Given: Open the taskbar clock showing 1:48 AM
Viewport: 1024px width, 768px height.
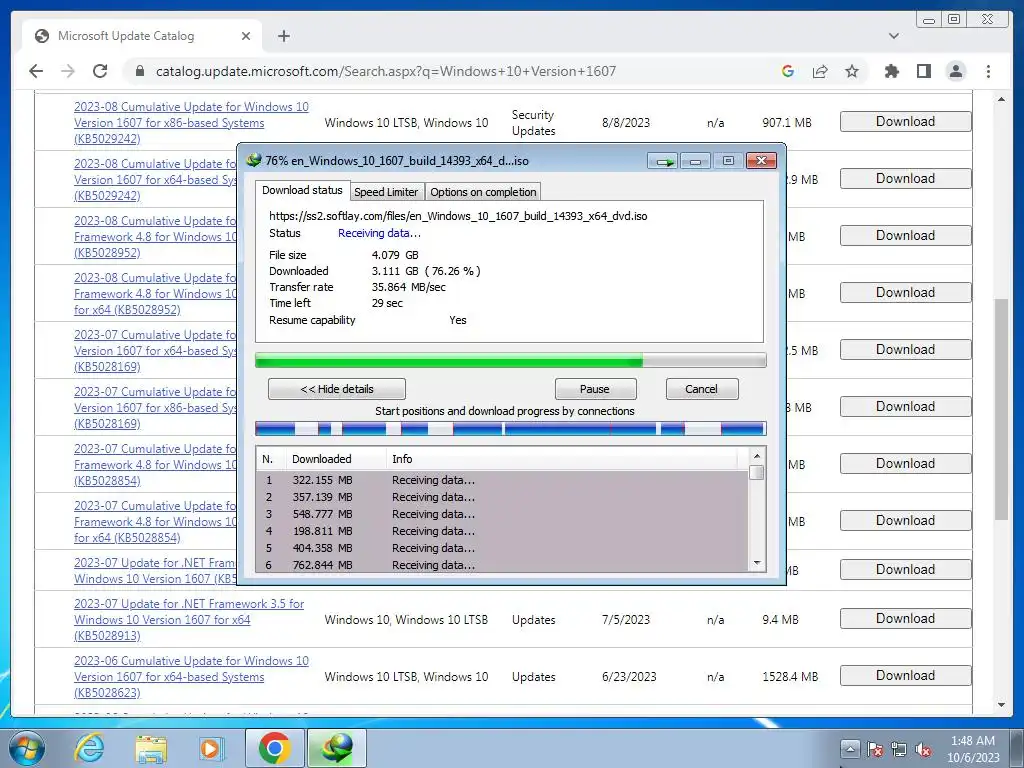Looking at the screenshot, I should 973,749.
